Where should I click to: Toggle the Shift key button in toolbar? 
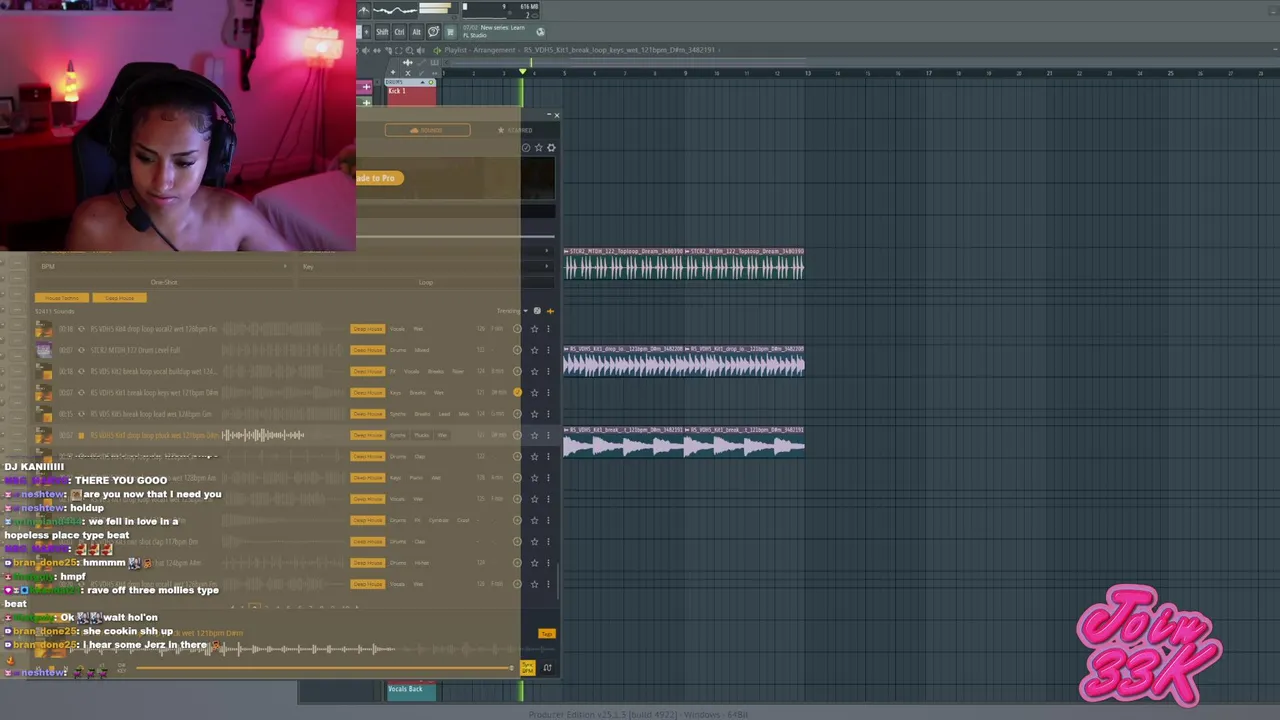click(382, 32)
